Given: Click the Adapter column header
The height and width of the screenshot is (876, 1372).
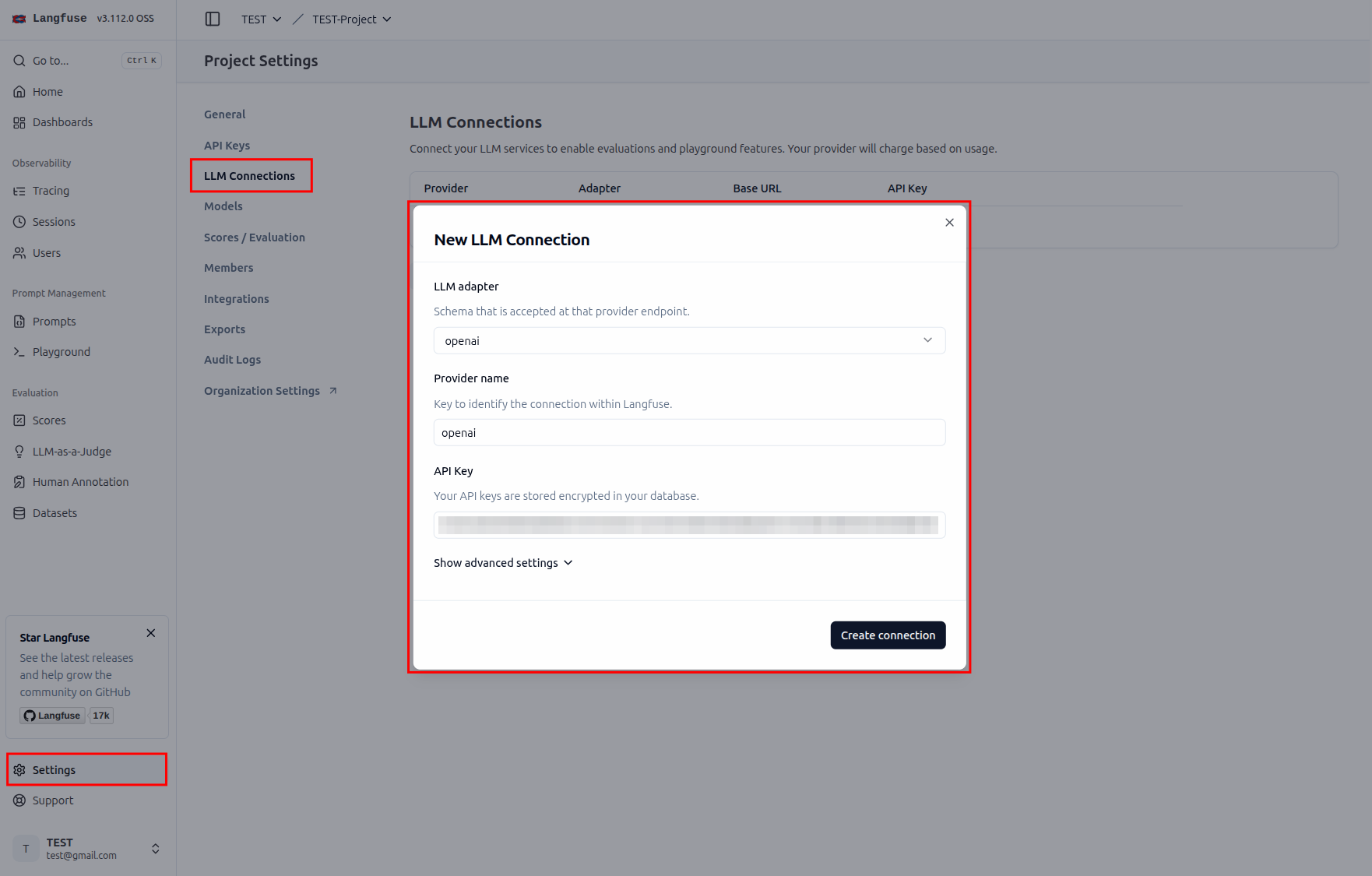Looking at the screenshot, I should point(600,188).
